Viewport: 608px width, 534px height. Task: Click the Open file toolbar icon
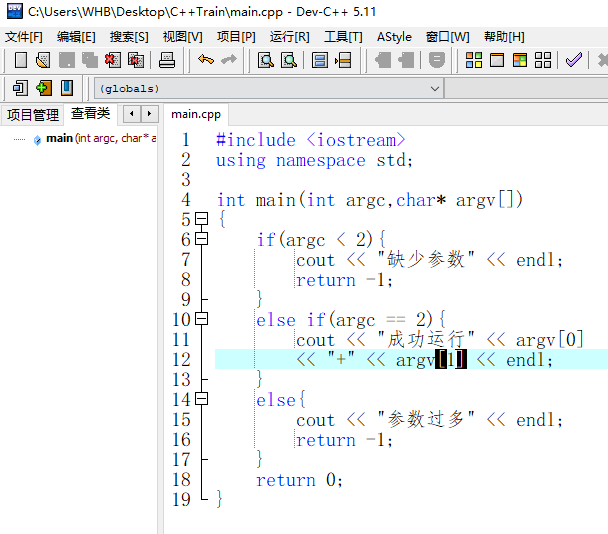(x=43, y=60)
